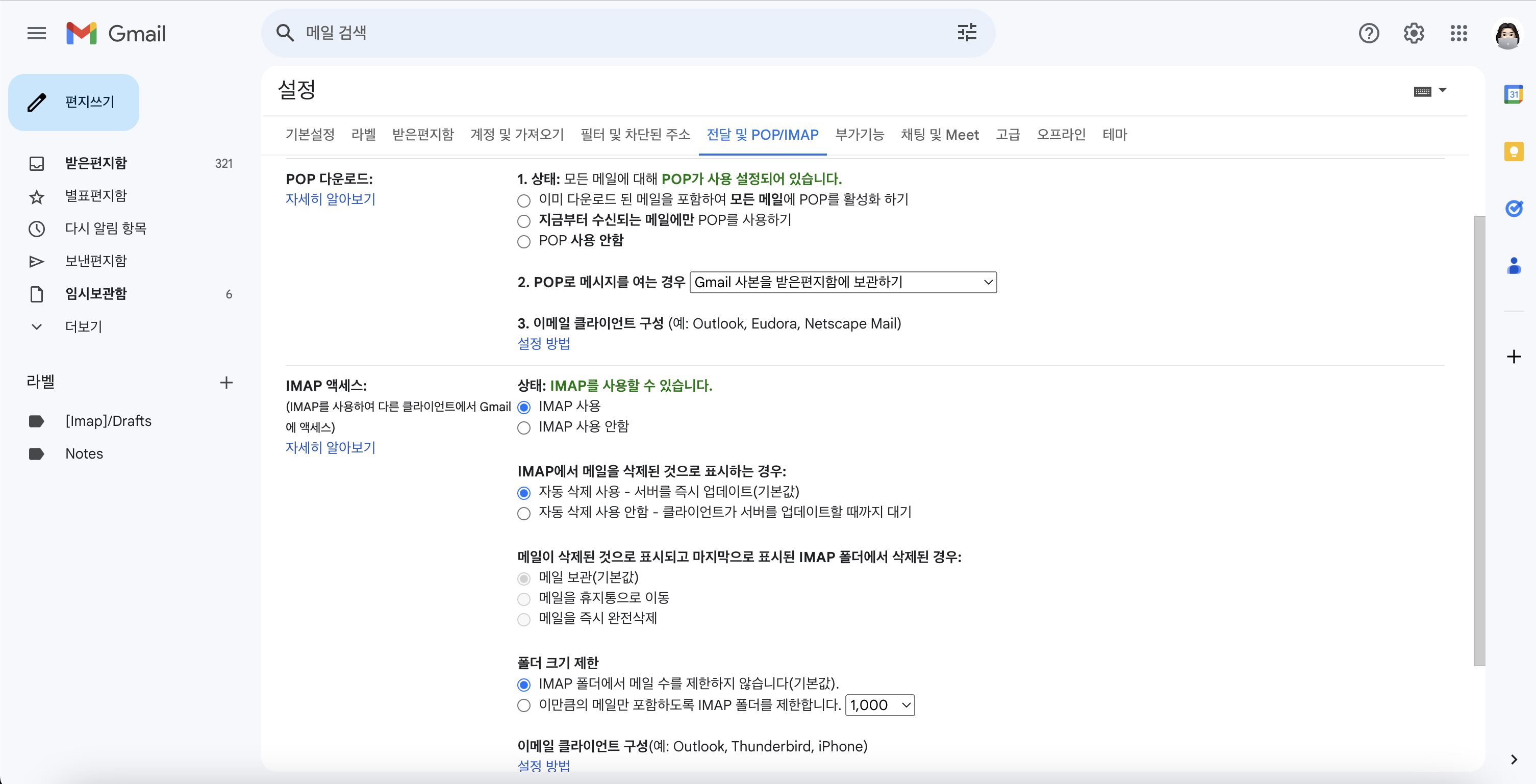Viewport: 1536px width, 784px height.
Task: Open the main menu hamburger icon
Action: click(36, 33)
